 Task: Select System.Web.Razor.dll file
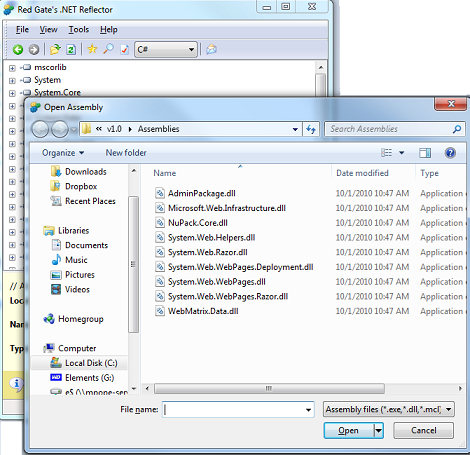coord(201,252)
